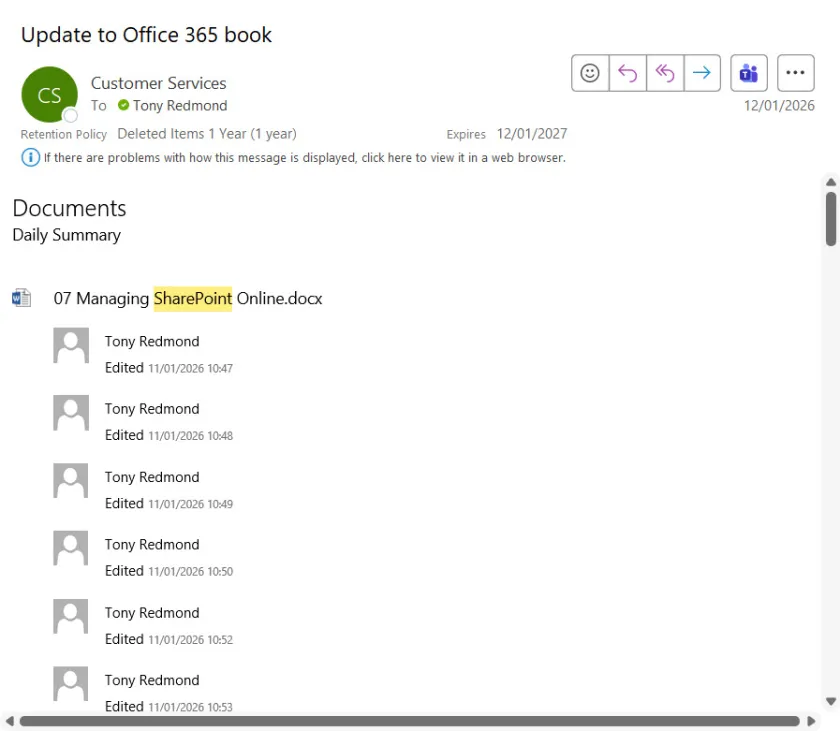Open the emoji reaction picker

pos(590,73)
